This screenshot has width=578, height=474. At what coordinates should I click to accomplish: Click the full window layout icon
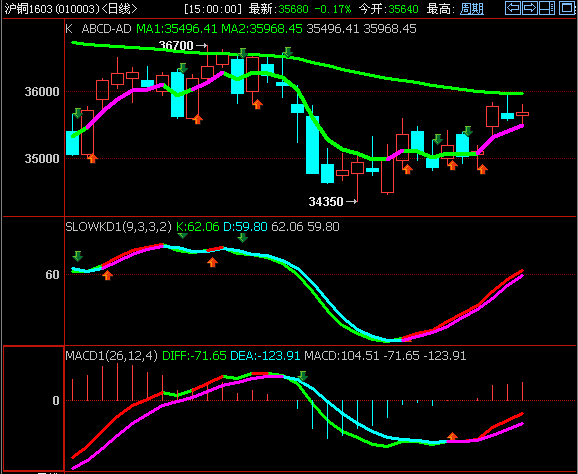pyautogui.click(x=567, y=8)
